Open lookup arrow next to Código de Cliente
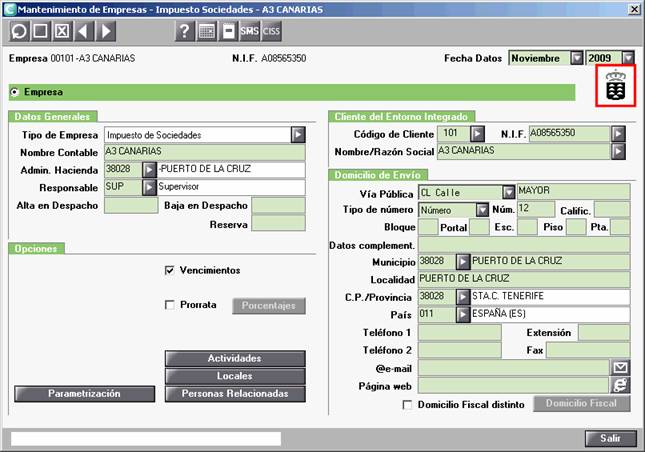Viewport: 645px width, 452px height. tap(477, 134)
